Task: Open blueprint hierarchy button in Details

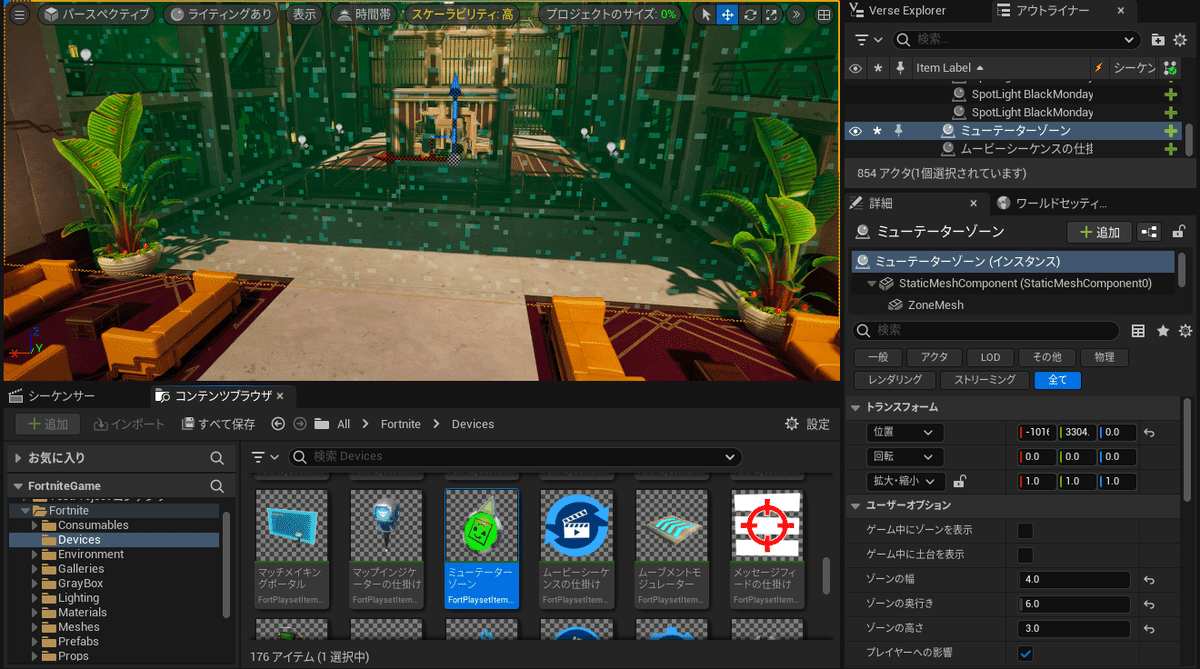Action: 1148,232
